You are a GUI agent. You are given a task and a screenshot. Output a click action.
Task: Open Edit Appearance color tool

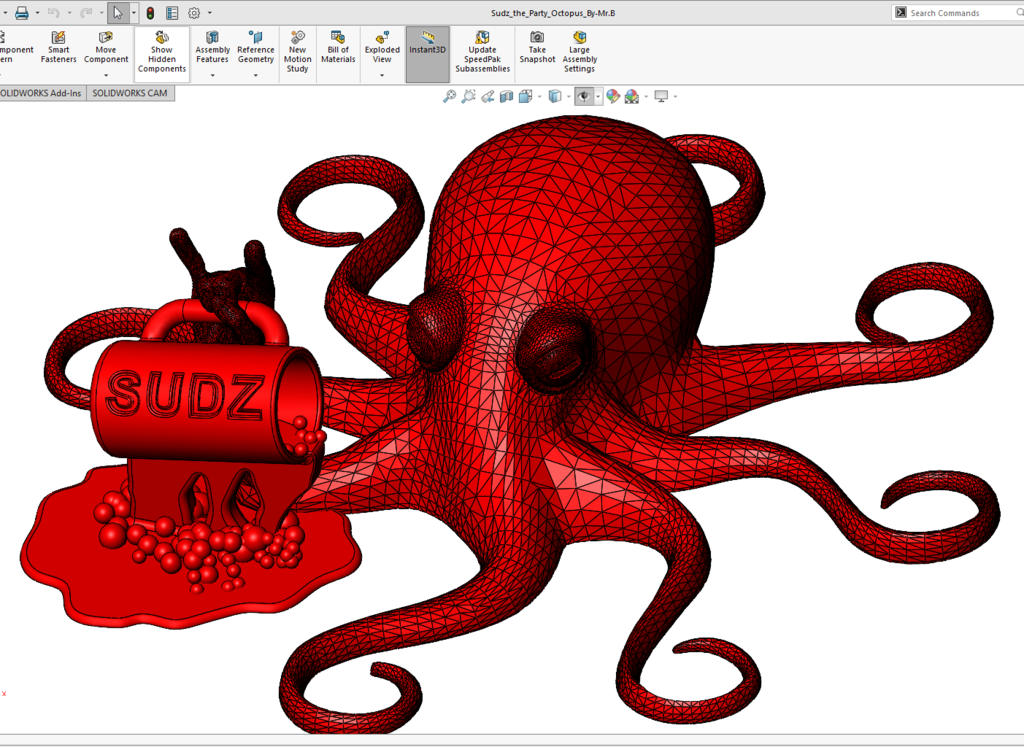[x=612, y=96]
